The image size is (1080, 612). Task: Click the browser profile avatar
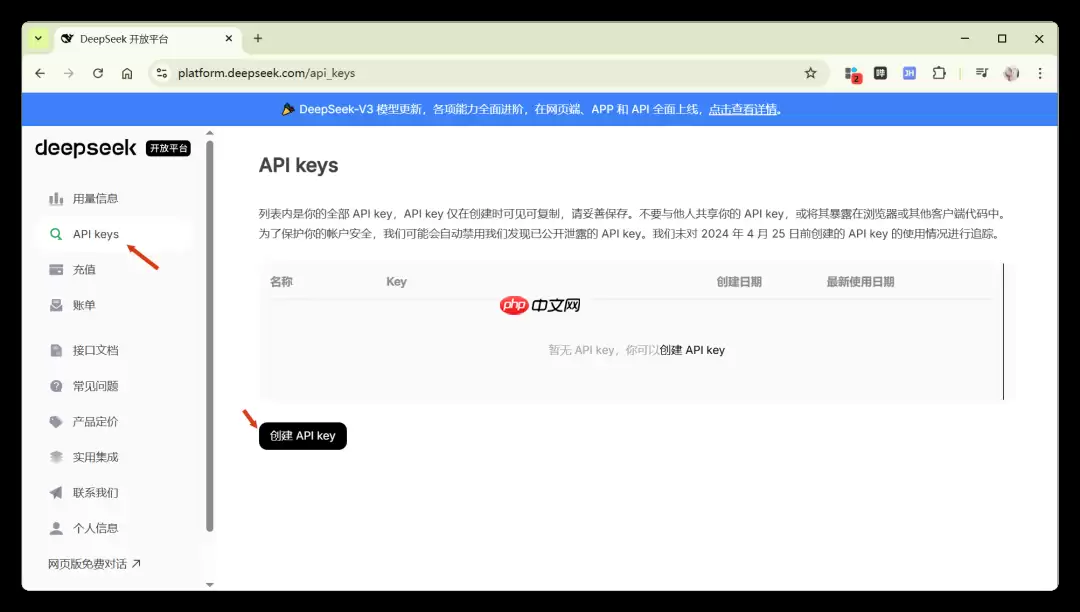pos(1011,73)
